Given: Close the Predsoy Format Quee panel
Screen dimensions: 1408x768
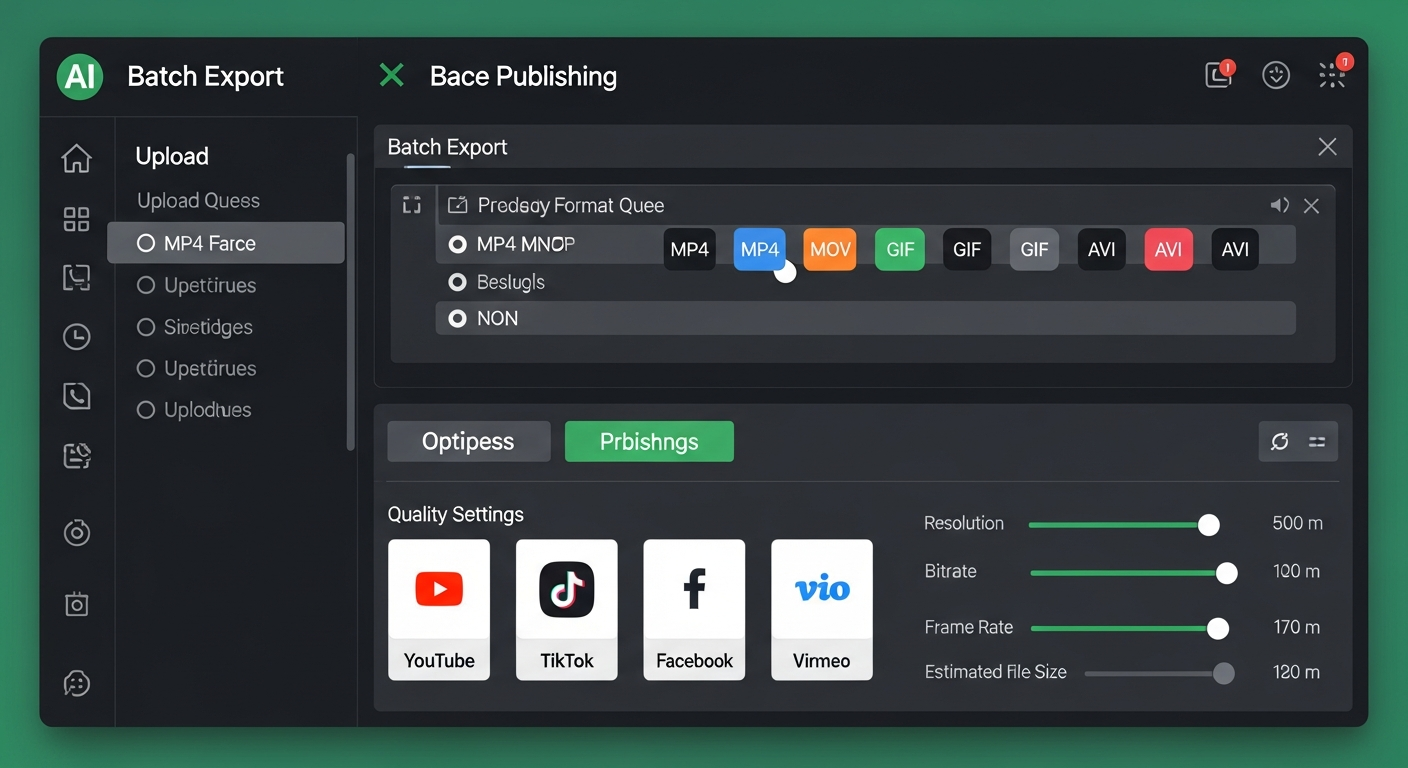Looking at the screenshot, I should (x=1311, y=206).
